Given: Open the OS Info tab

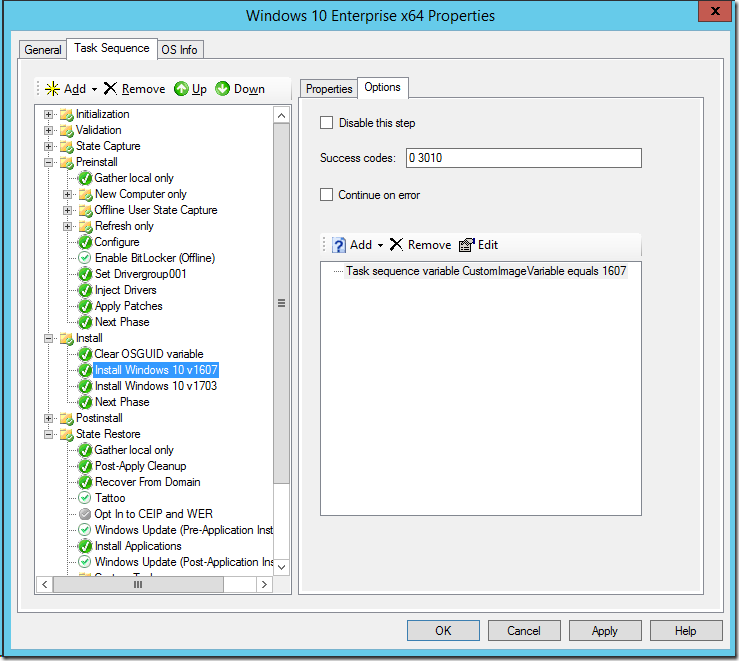Looking at the screenshot, I should coord(180,50).
